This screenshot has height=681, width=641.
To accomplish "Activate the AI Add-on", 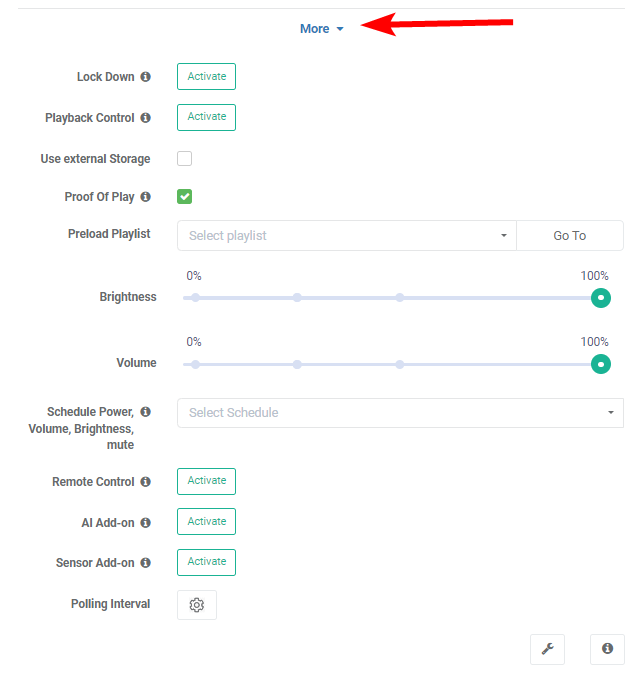I will (207, 522).
